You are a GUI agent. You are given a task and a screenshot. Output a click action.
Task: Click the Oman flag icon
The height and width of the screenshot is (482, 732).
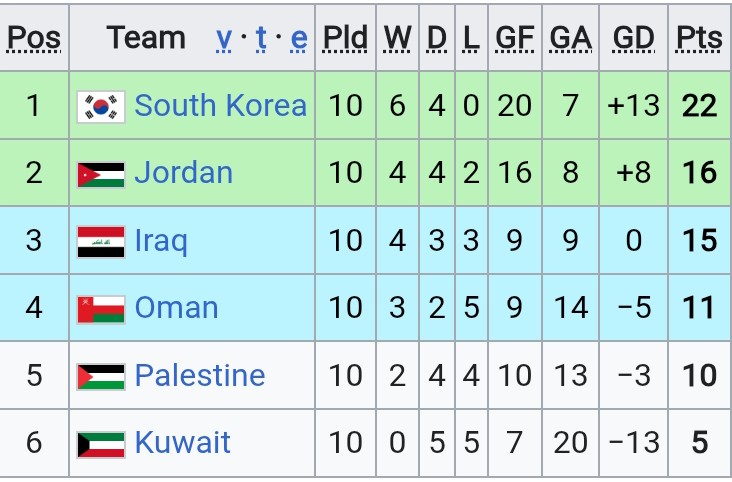tap(101, 309)
